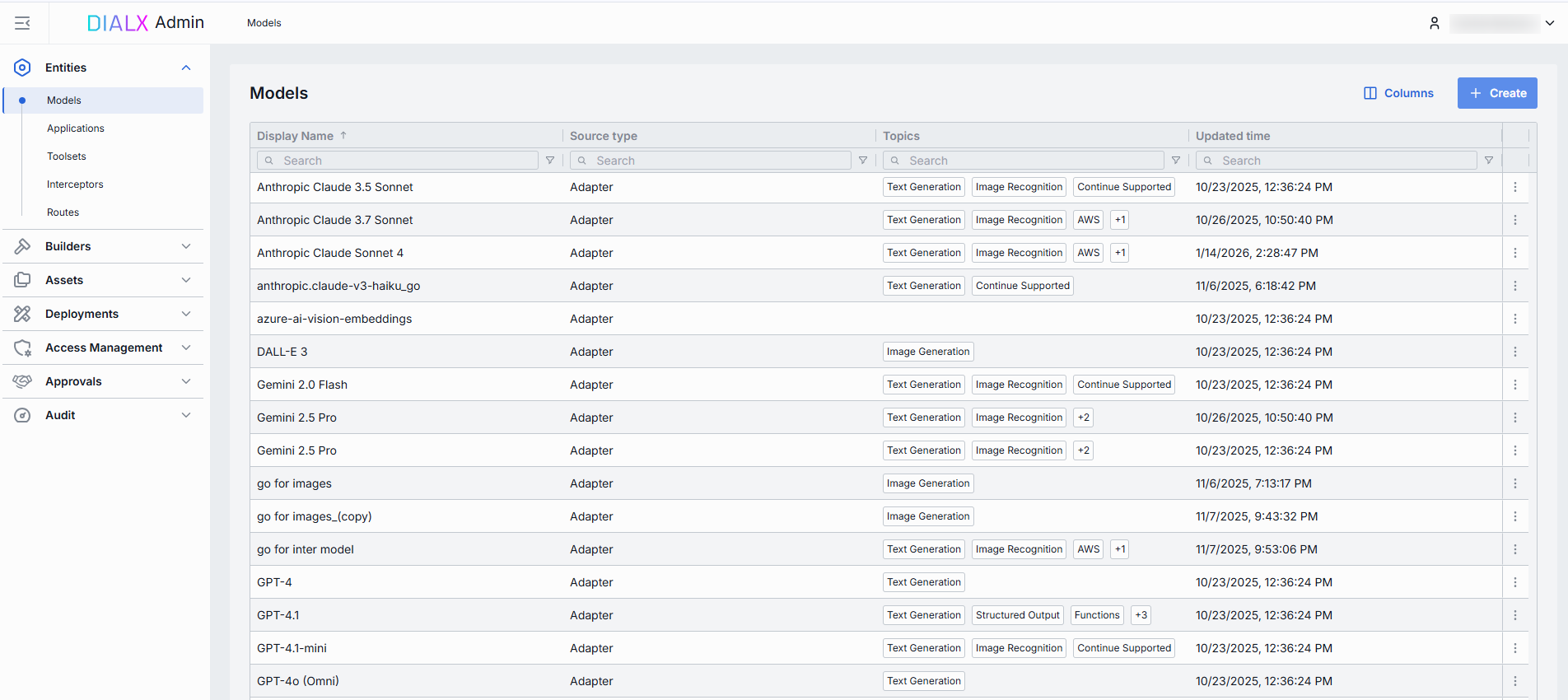Click the sort arrow beside Display Name
Viewport: 1568px width, 700px height.
343,136
